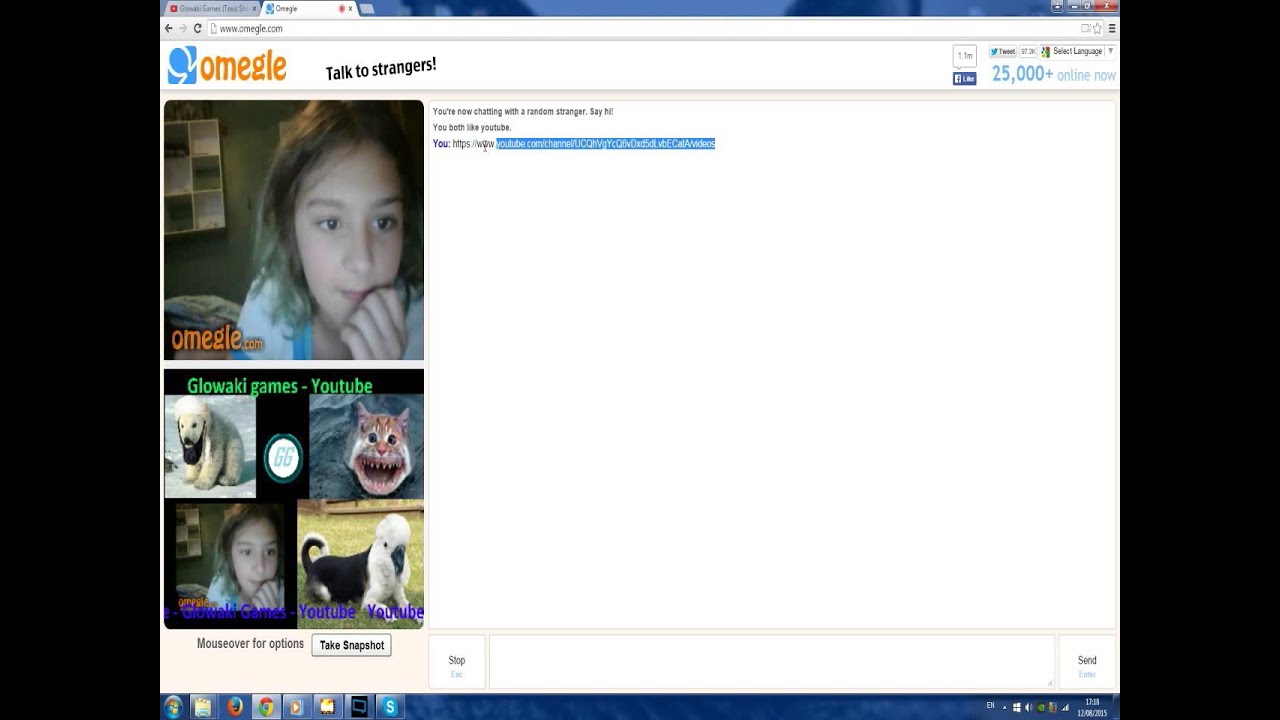Click the volume icon in system tray
Image resolution: width=1280 pixels, height=720 pixels.
[x=1028, y=707]
